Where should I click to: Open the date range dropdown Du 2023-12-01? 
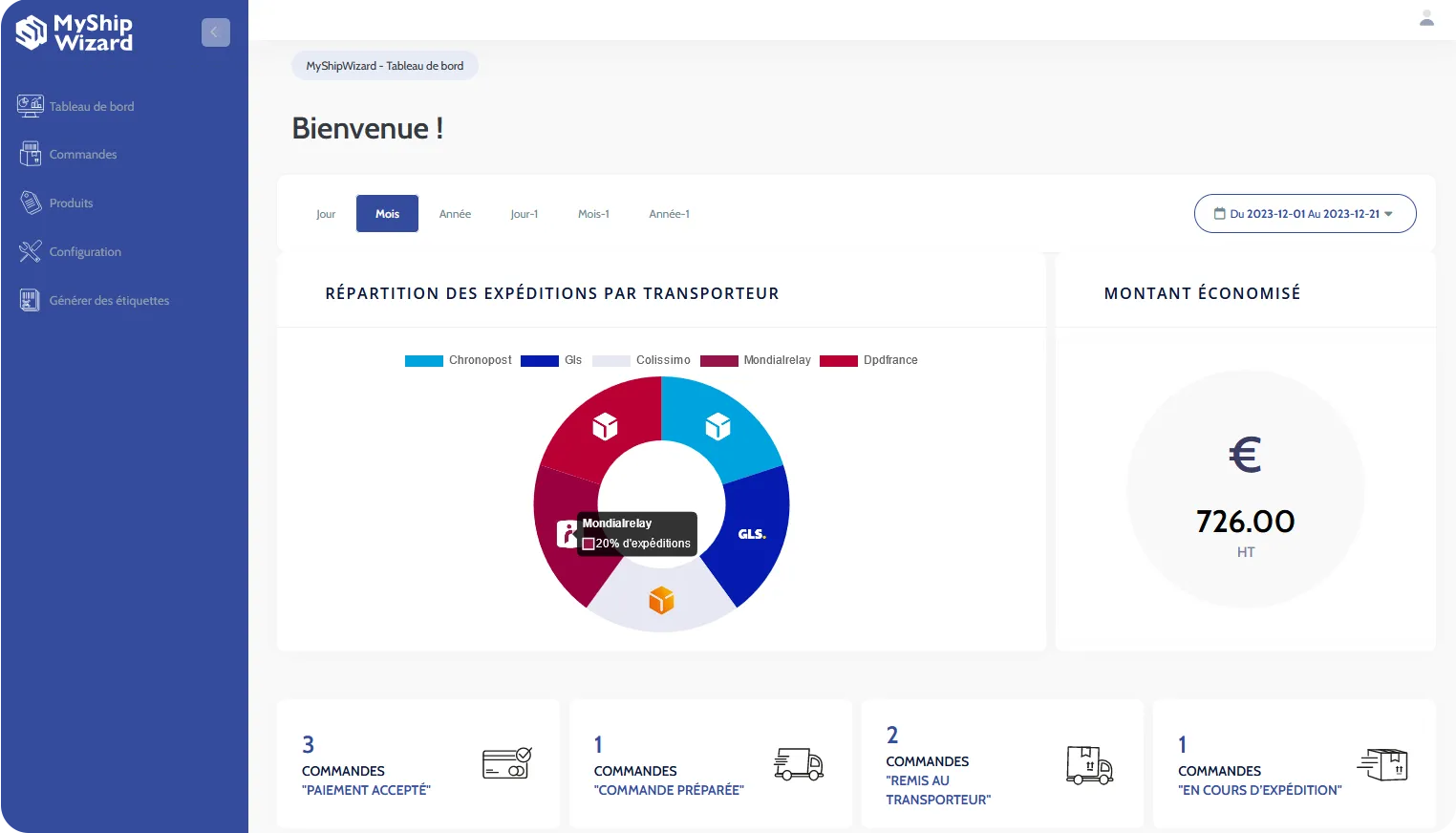(x=1305, y=213)
